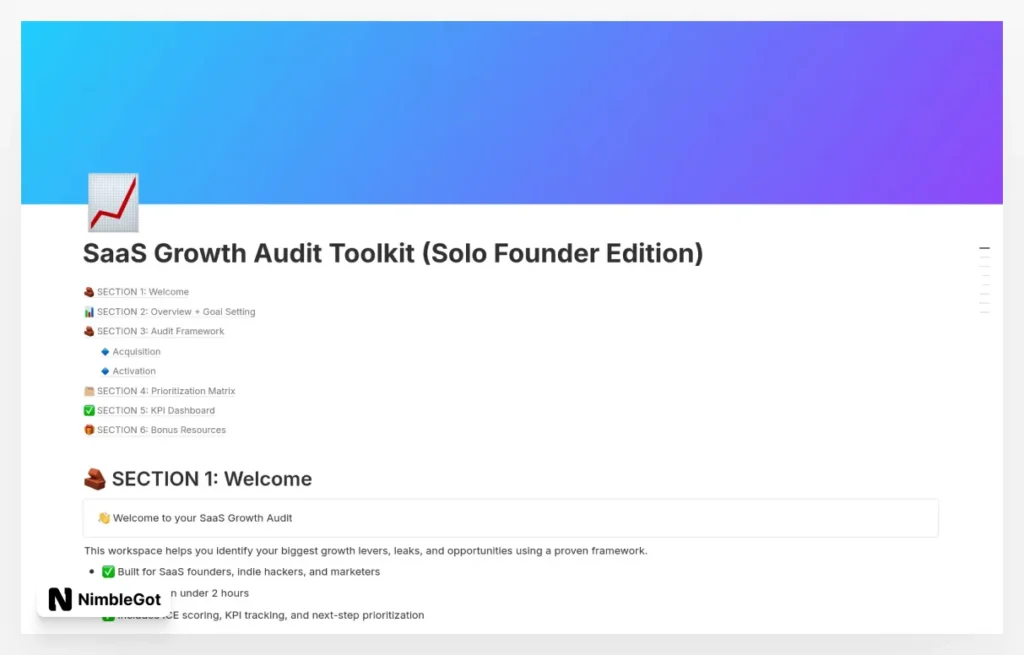The height and width of the screenshot is (655, 1024).
Task: Click the gift icon next to SECTION 6
Action: click(x=89, y=430)
